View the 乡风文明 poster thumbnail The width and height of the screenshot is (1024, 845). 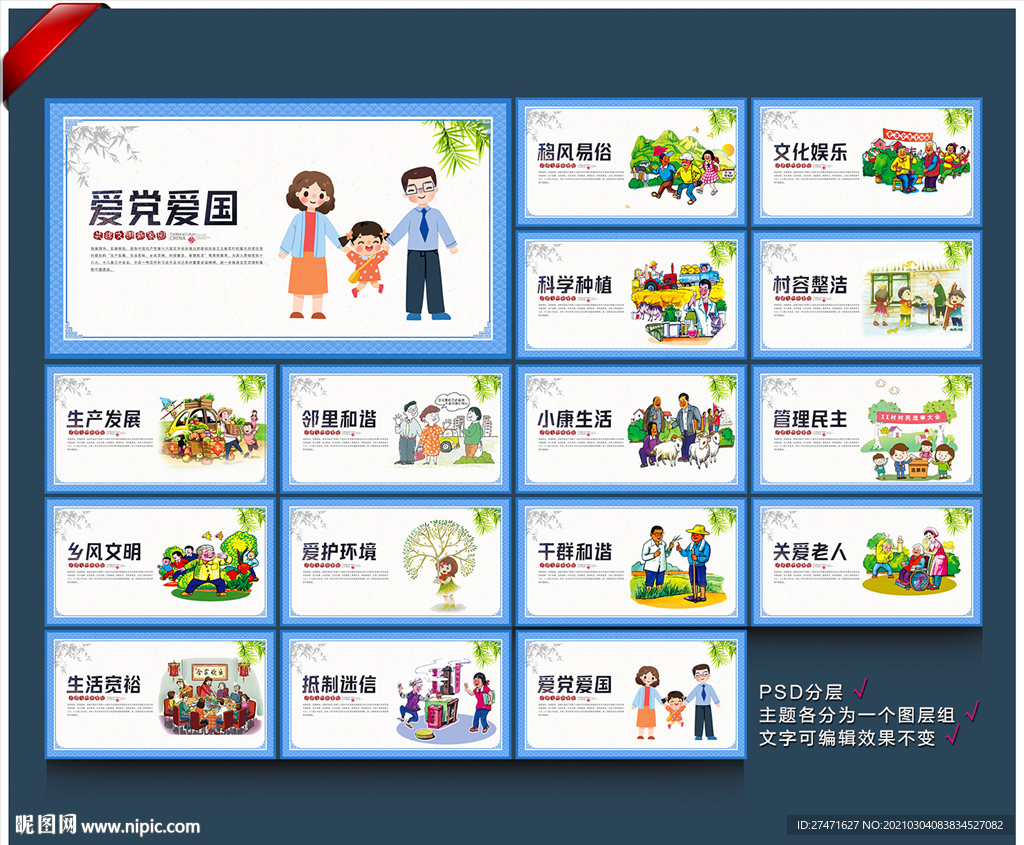(161, 562)
